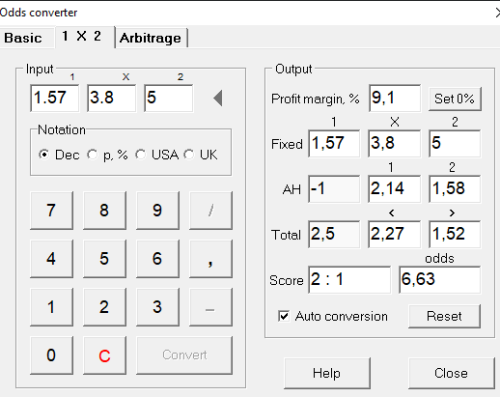Screen dimensions: 500x397
Task: Click the Reset button
Action: (x=444, y=316)
